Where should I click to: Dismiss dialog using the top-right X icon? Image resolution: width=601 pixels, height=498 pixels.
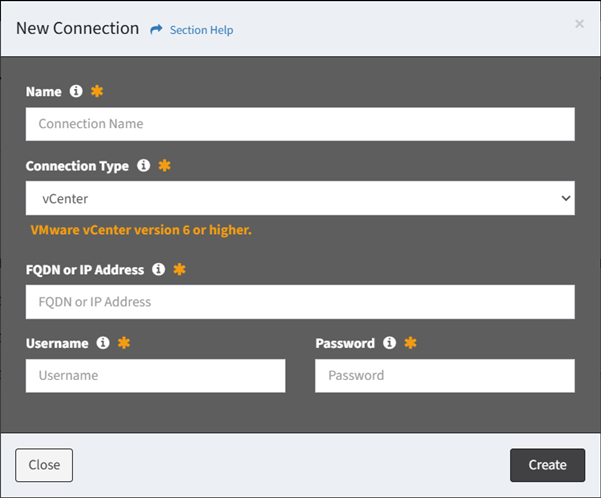[x=579, y=24]
